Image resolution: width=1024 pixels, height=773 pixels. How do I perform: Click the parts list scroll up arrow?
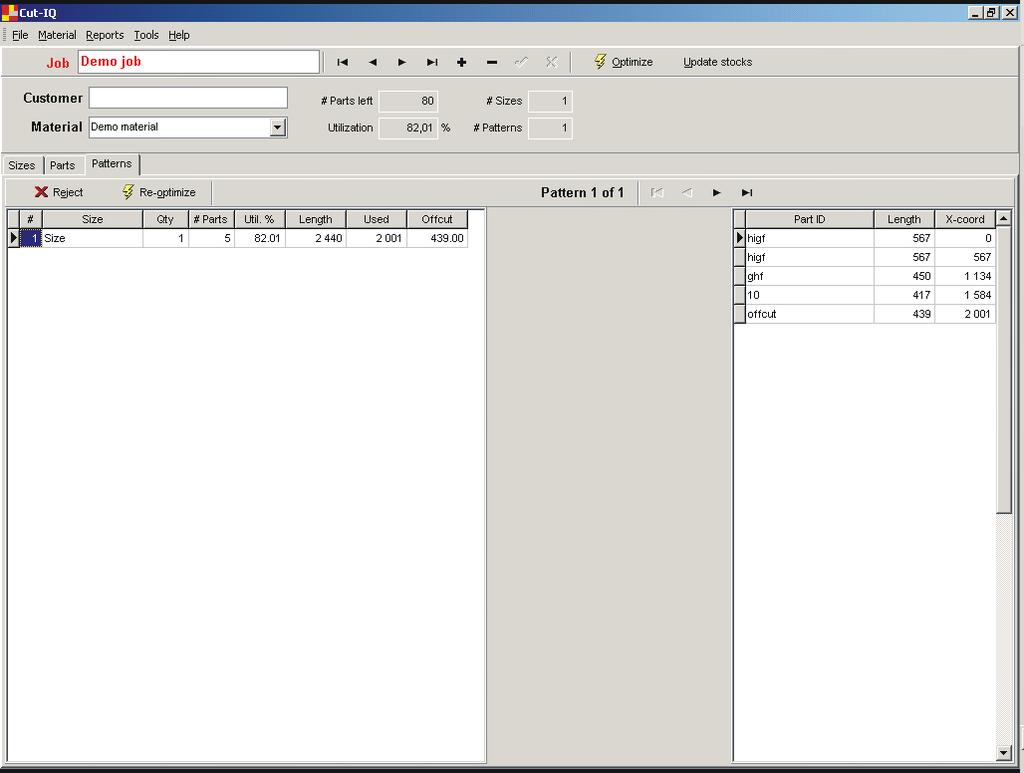[1004, 218]
